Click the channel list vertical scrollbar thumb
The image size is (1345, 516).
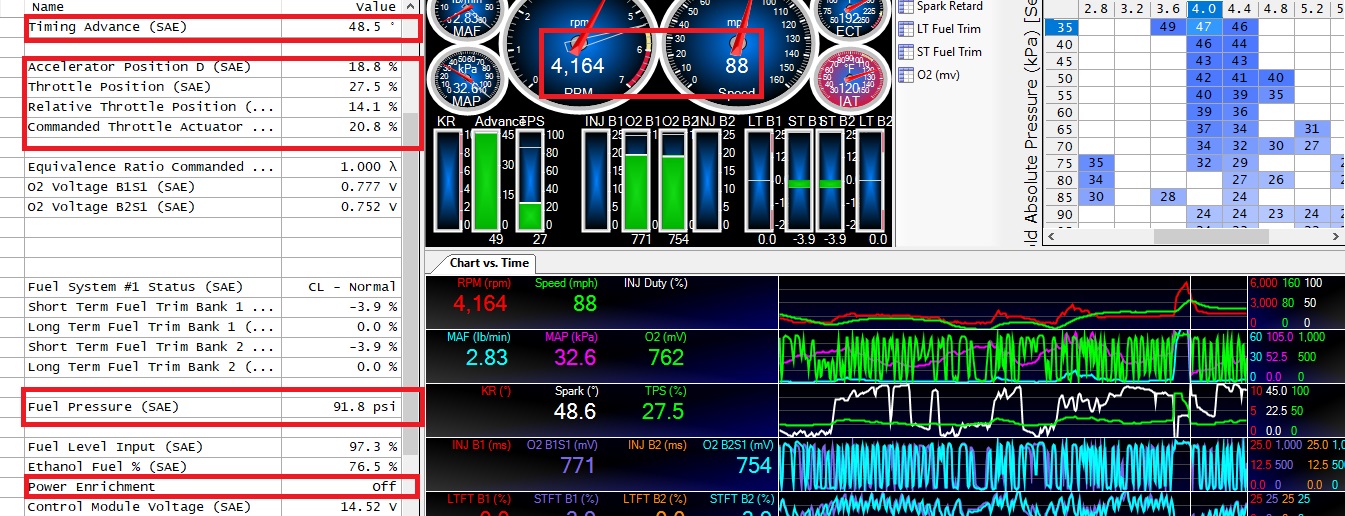pos(411,128)
